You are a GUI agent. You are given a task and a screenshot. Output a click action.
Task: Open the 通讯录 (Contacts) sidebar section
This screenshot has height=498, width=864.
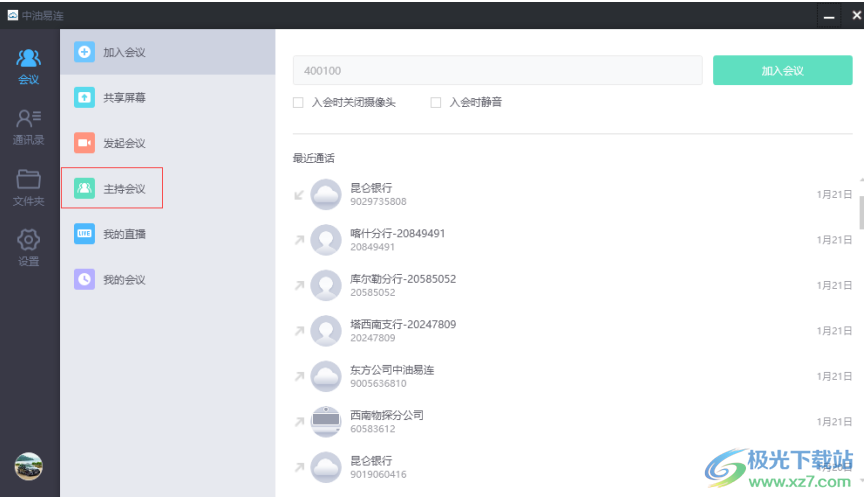[x=29, y=127]
